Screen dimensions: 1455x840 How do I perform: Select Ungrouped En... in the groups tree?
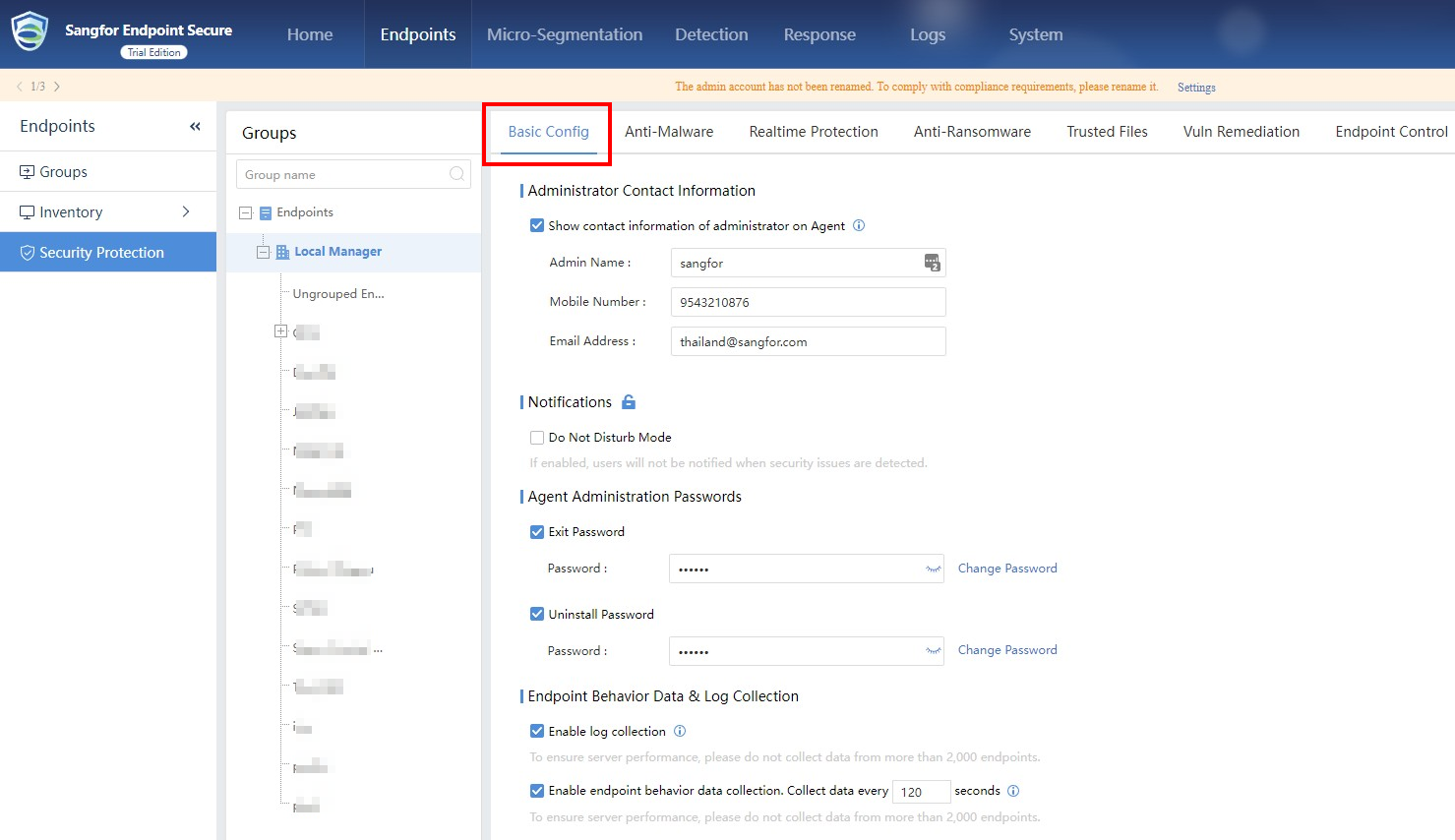338,293
